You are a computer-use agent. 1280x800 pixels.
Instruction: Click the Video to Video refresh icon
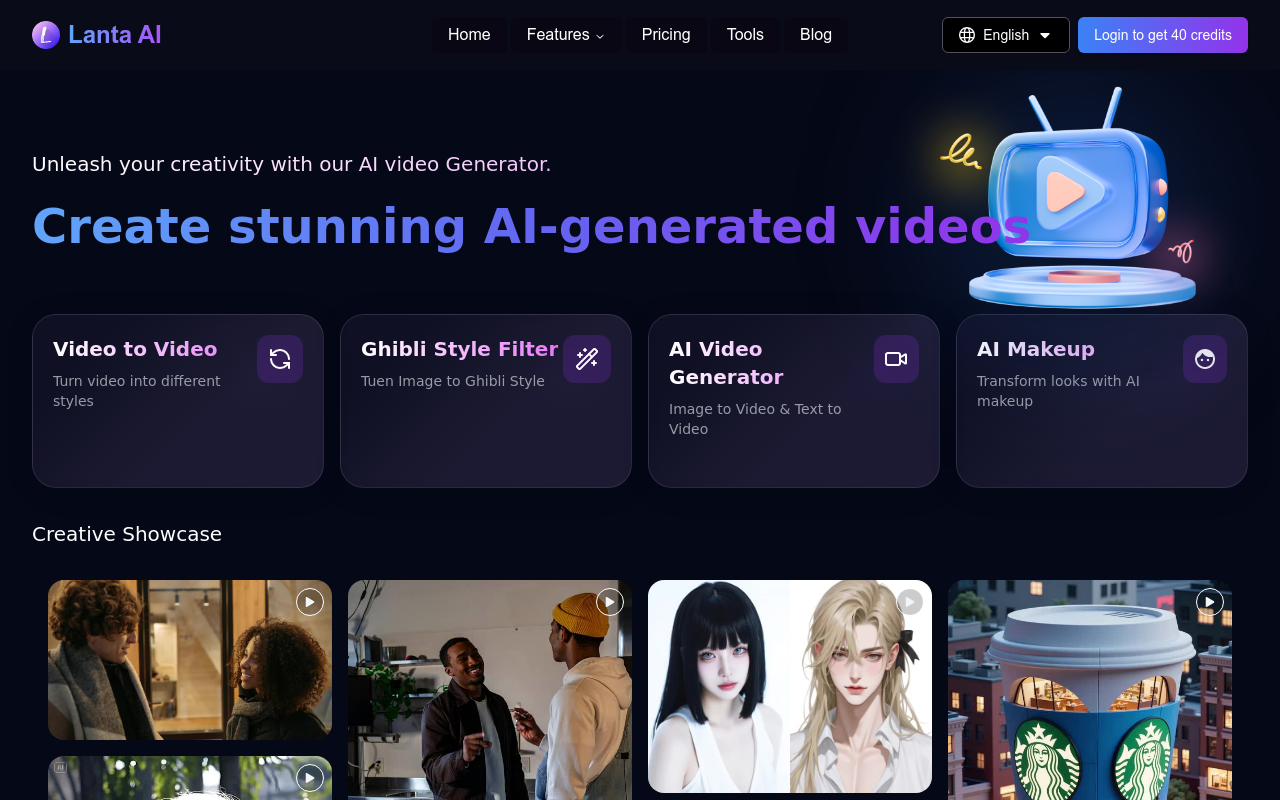(280, 359)
